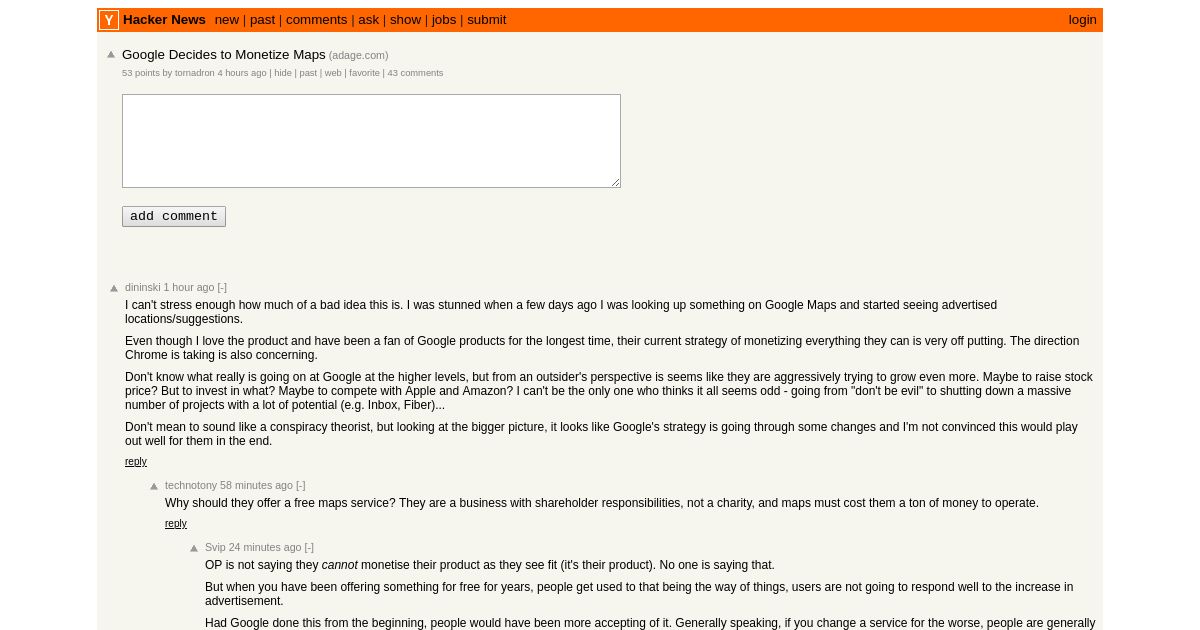Click Svip's 24 minutes ago timestamp
This screenshot has height=630, width=1200.
265,547
